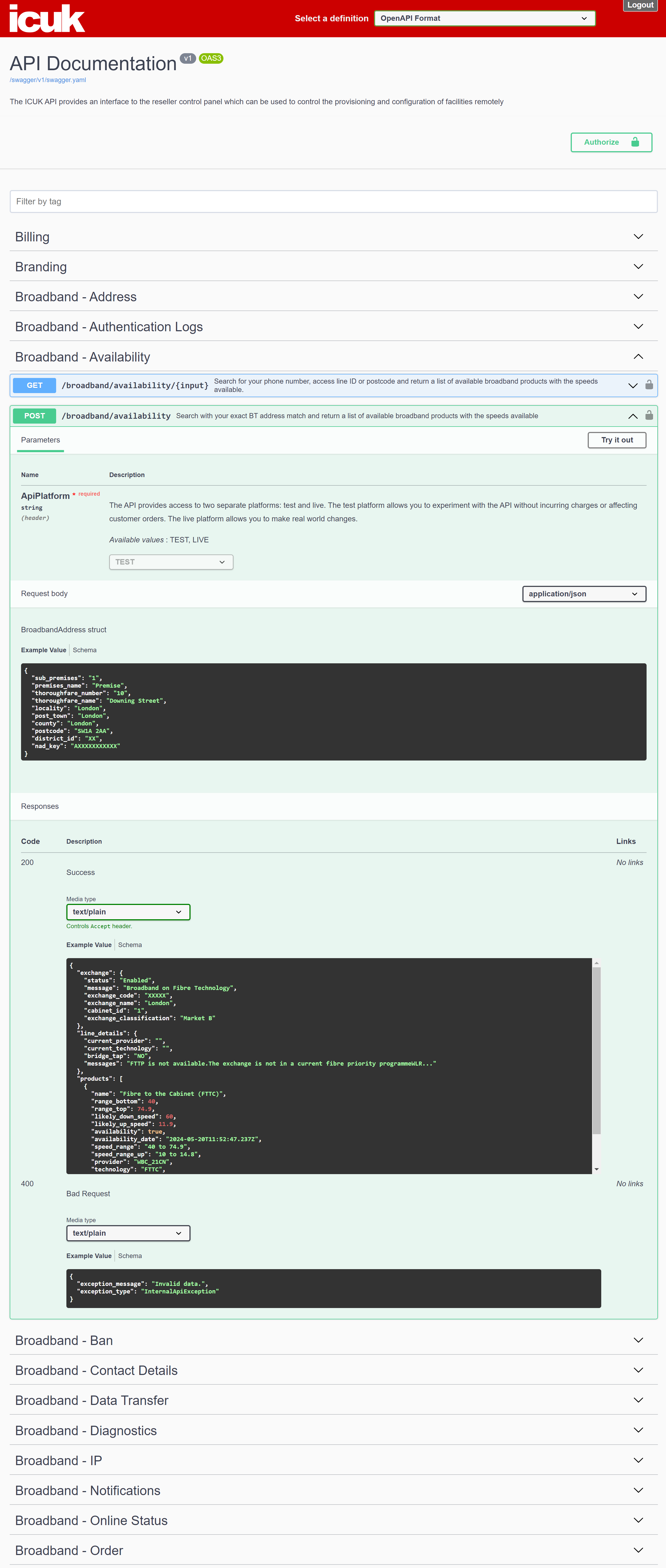Select 200 response Example Value tab
Image resolution: width=666 pixels, height=1568 pixels.
[x=89, y=945]
